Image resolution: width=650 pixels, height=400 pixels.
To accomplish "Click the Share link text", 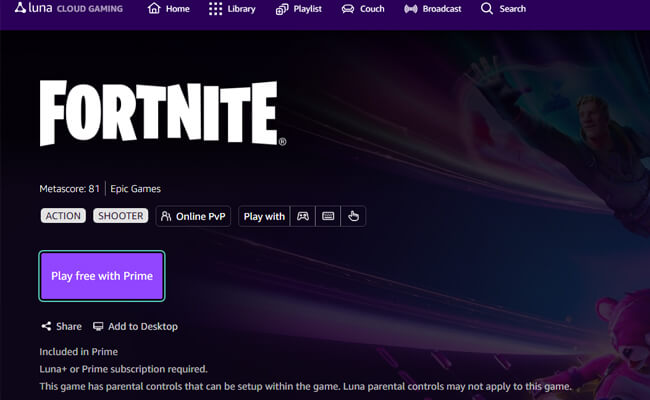I will 69,327.
